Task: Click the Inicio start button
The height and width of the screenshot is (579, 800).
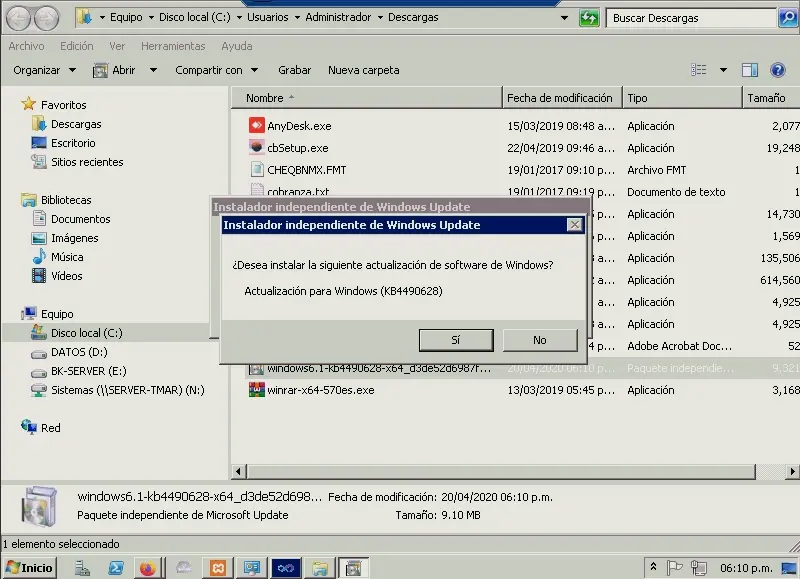Action: 30,568
